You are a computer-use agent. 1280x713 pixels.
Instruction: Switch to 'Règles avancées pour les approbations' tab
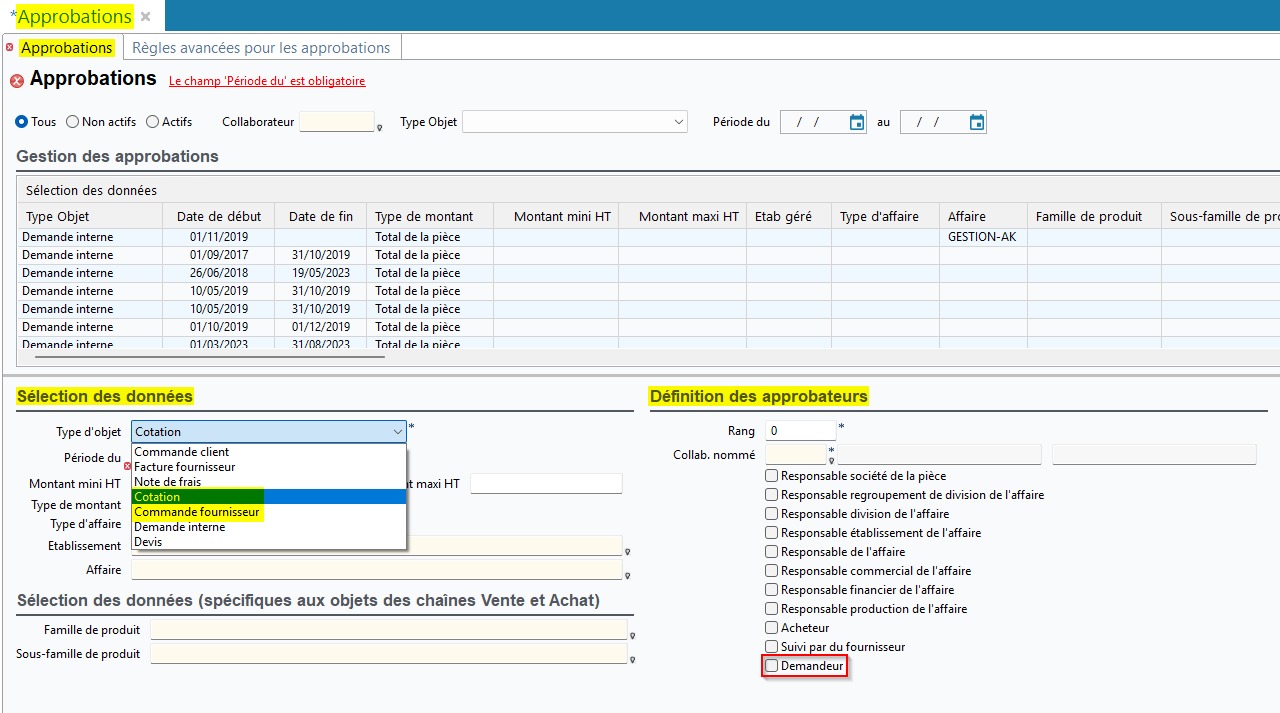pyautogui.click(x=261, y=48)
